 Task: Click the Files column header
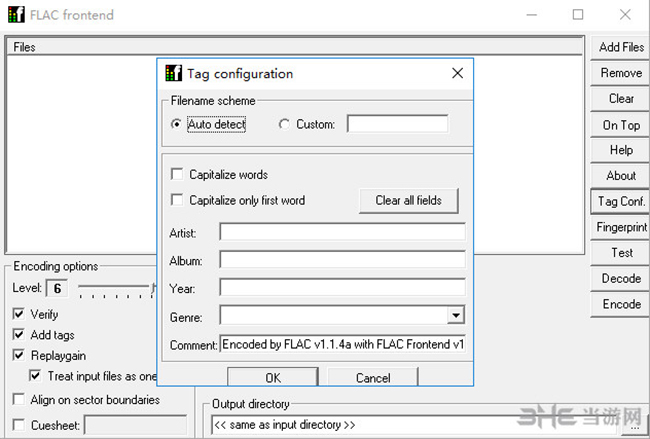[x=294, y=47]
